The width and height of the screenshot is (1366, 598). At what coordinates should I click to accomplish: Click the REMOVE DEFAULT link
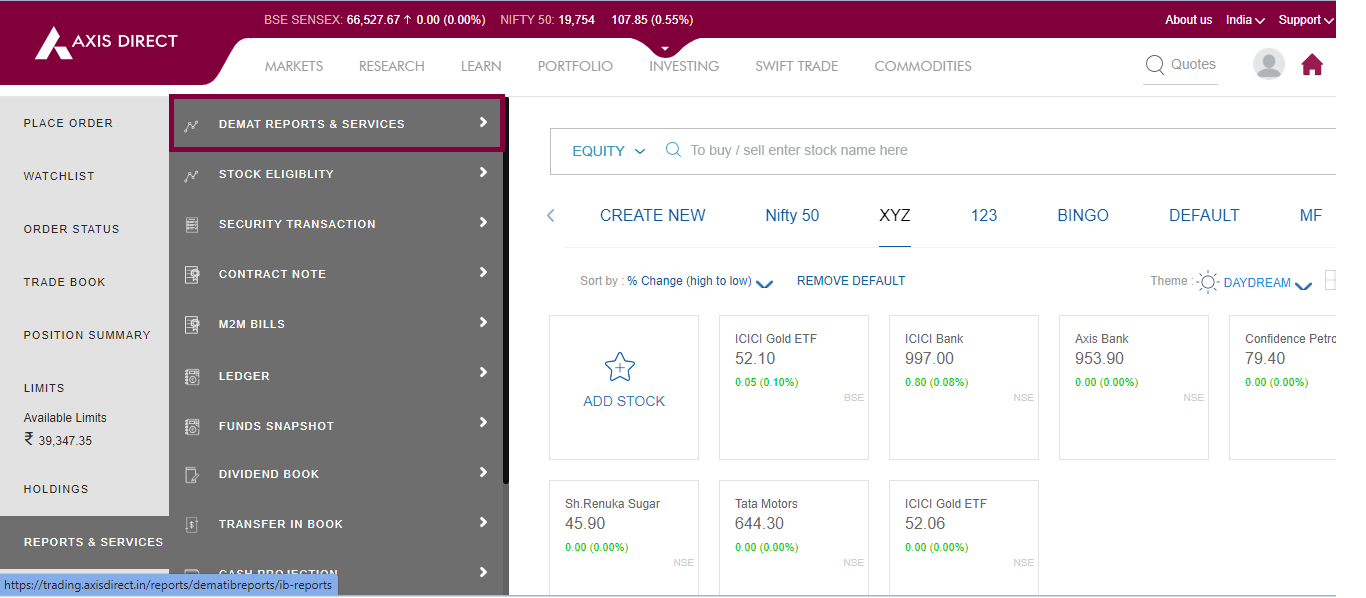851,281
